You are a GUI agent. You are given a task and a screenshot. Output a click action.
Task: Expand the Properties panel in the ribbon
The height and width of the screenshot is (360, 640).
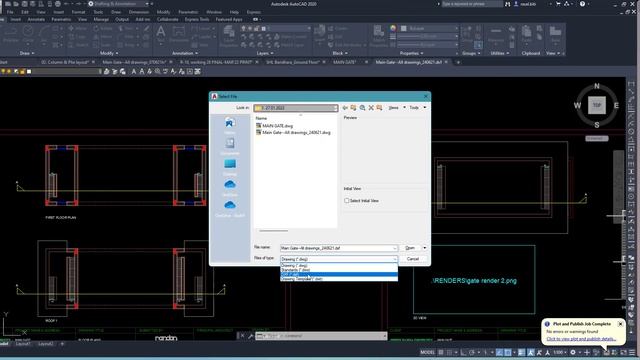[x=411, y=53]
